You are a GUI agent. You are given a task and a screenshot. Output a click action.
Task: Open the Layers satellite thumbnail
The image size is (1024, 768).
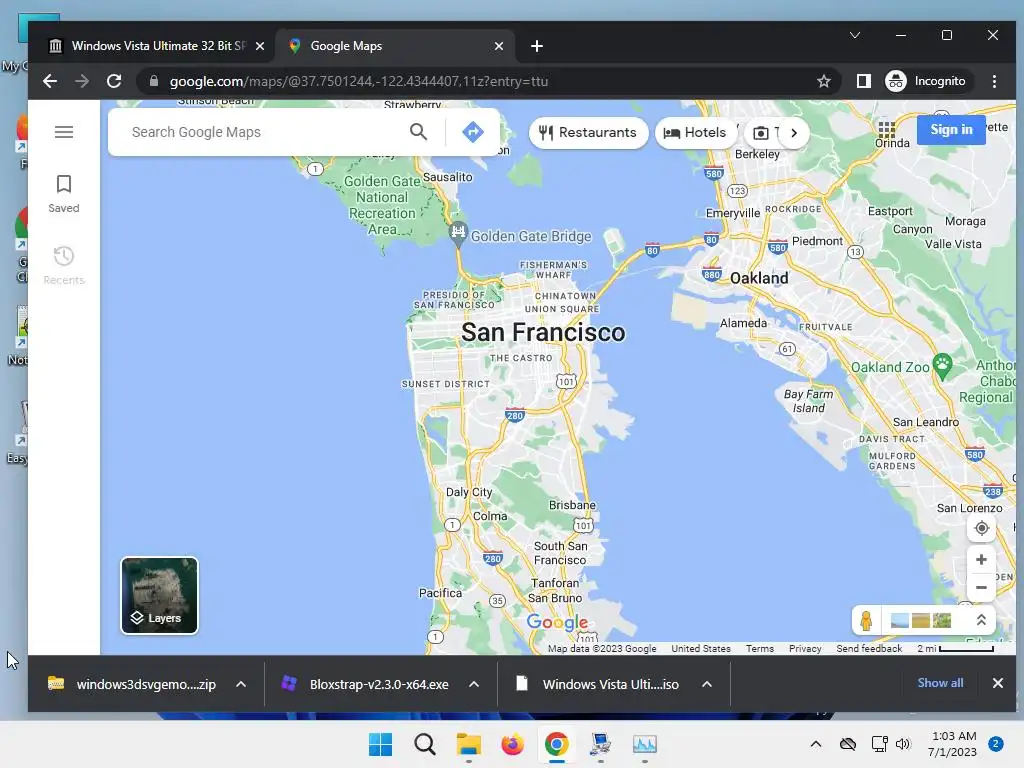tap(159, 595)
